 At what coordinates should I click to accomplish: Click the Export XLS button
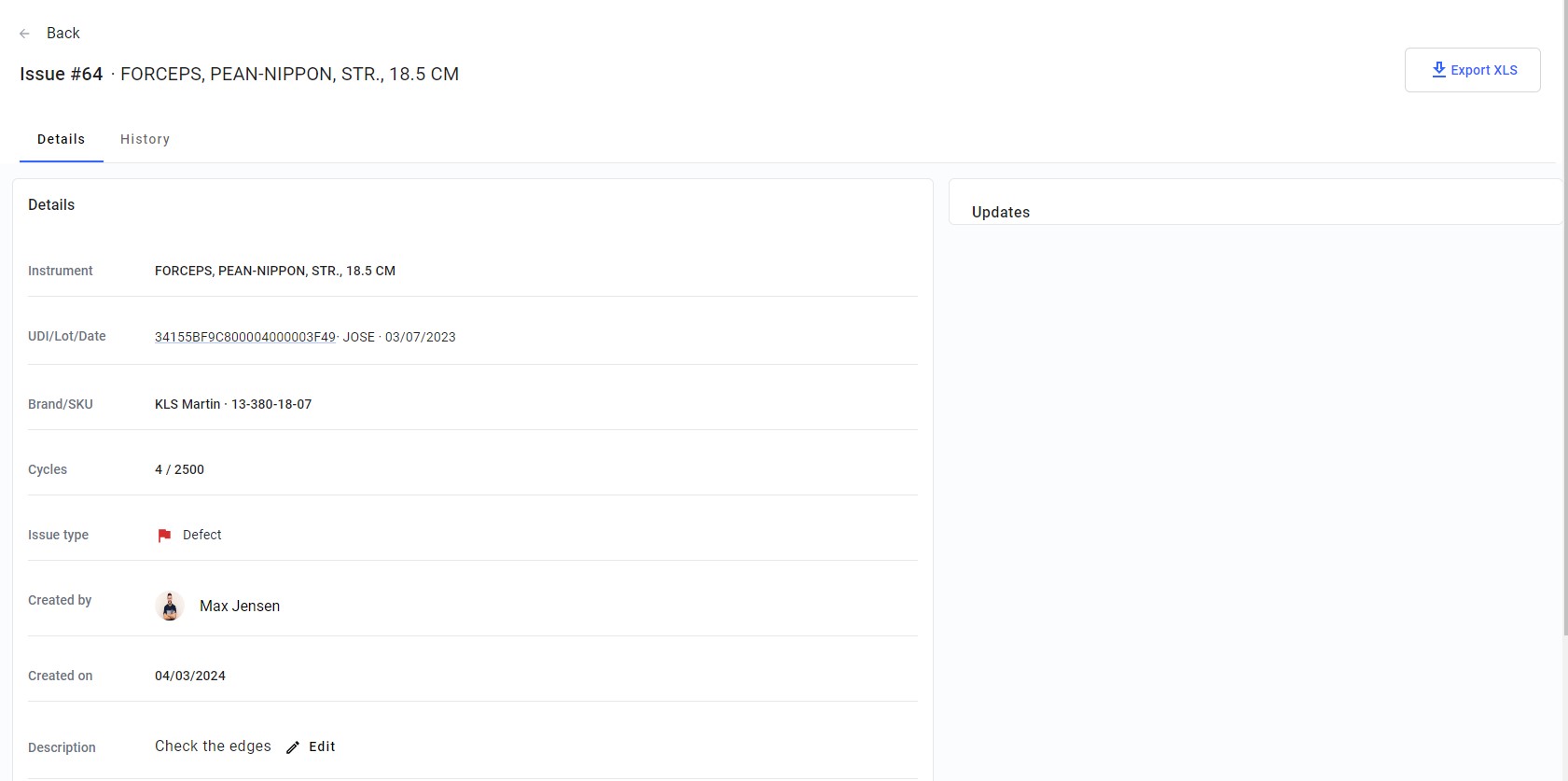1472,70
